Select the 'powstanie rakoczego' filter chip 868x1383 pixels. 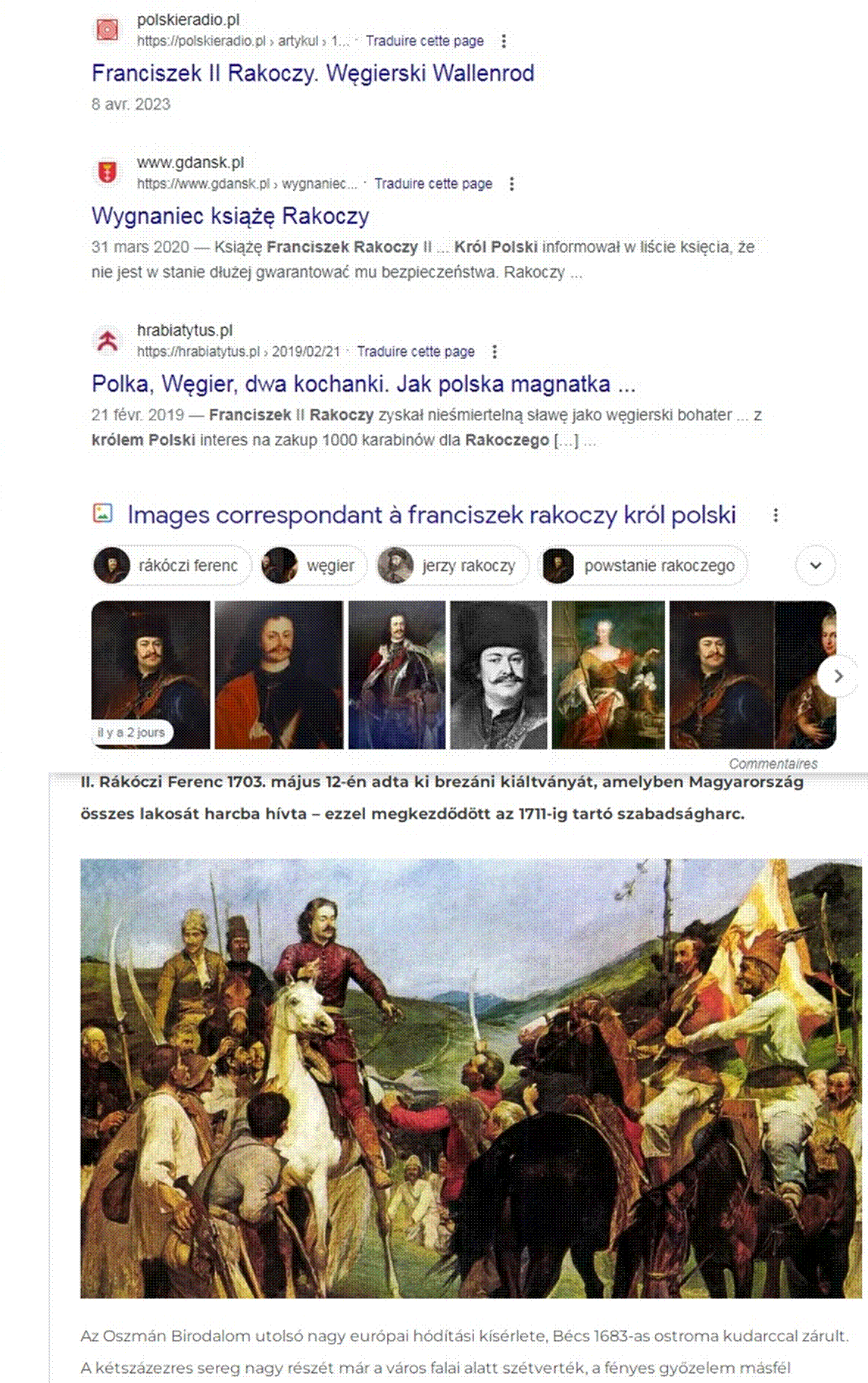click(643, 566)
